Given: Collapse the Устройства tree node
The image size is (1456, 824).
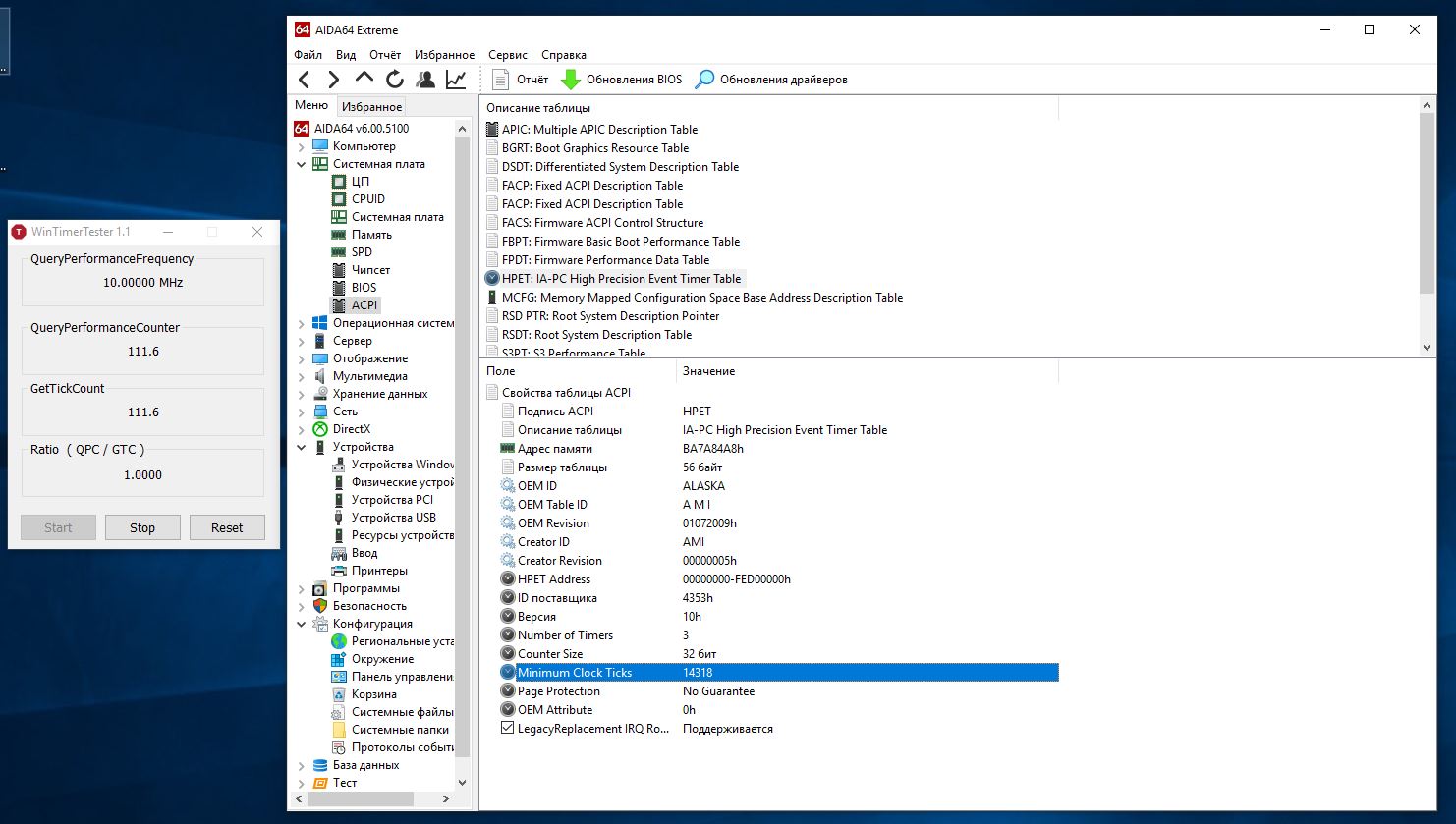Looking at the screenshot, I should coord(302,447).
